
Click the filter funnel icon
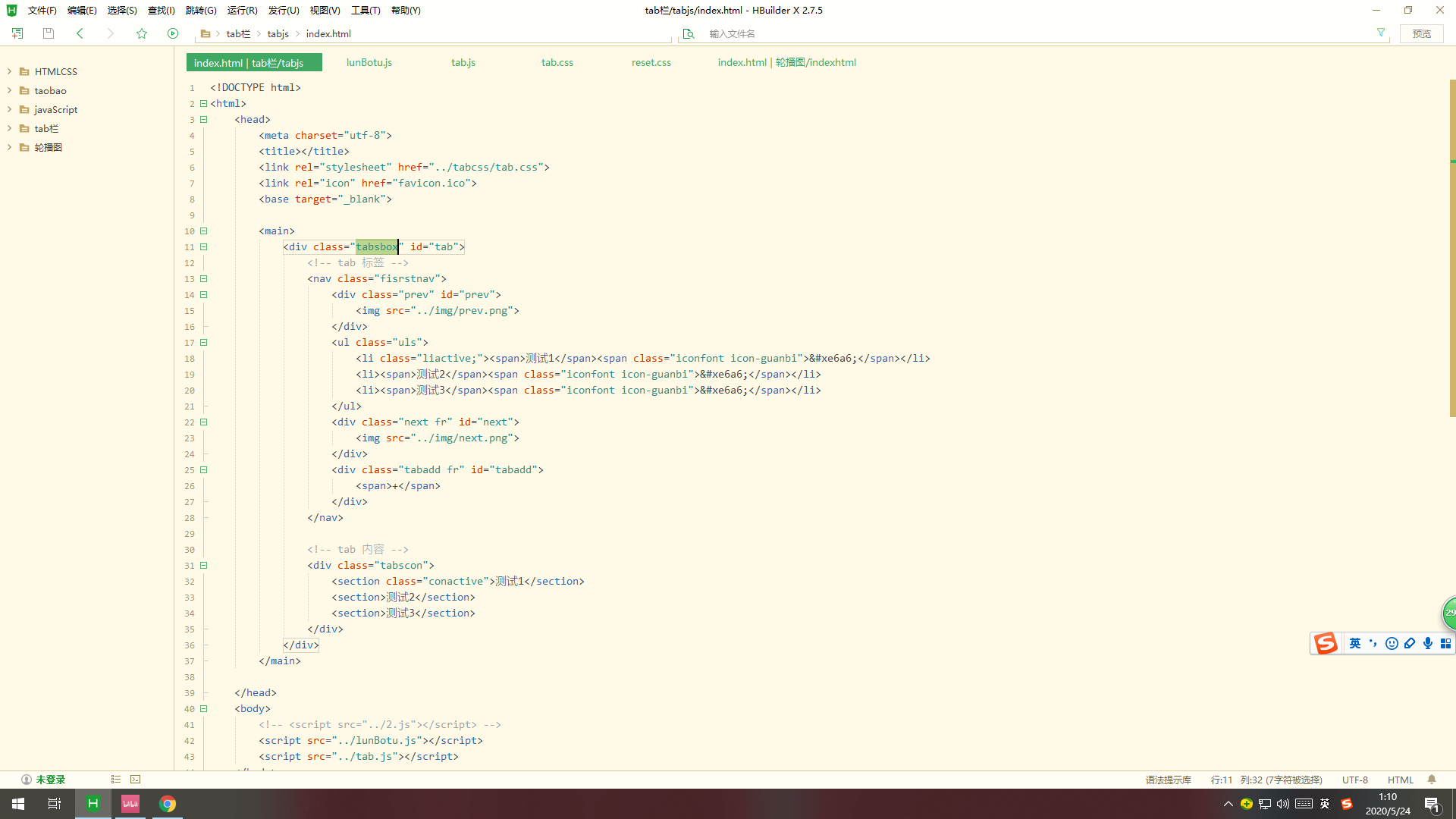1381,33
